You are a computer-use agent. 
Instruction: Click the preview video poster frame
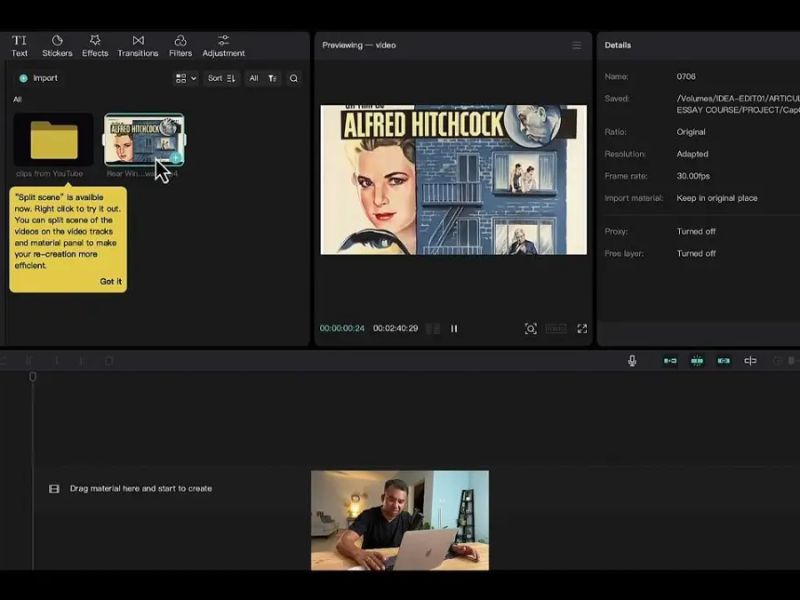pos(454,180)
